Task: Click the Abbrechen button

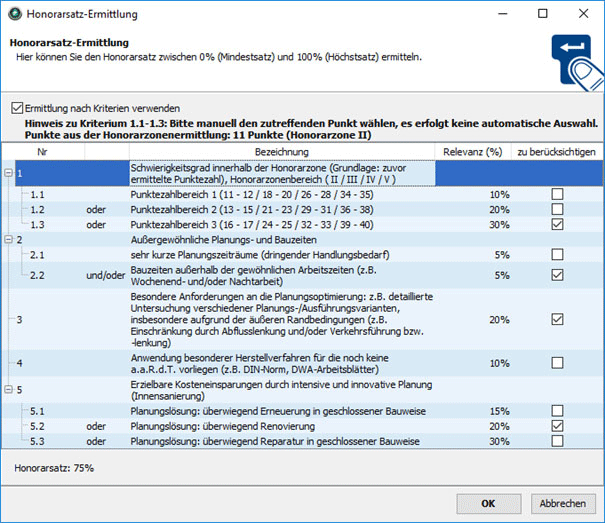Action: pyautogui.click(x=563, y=503)
